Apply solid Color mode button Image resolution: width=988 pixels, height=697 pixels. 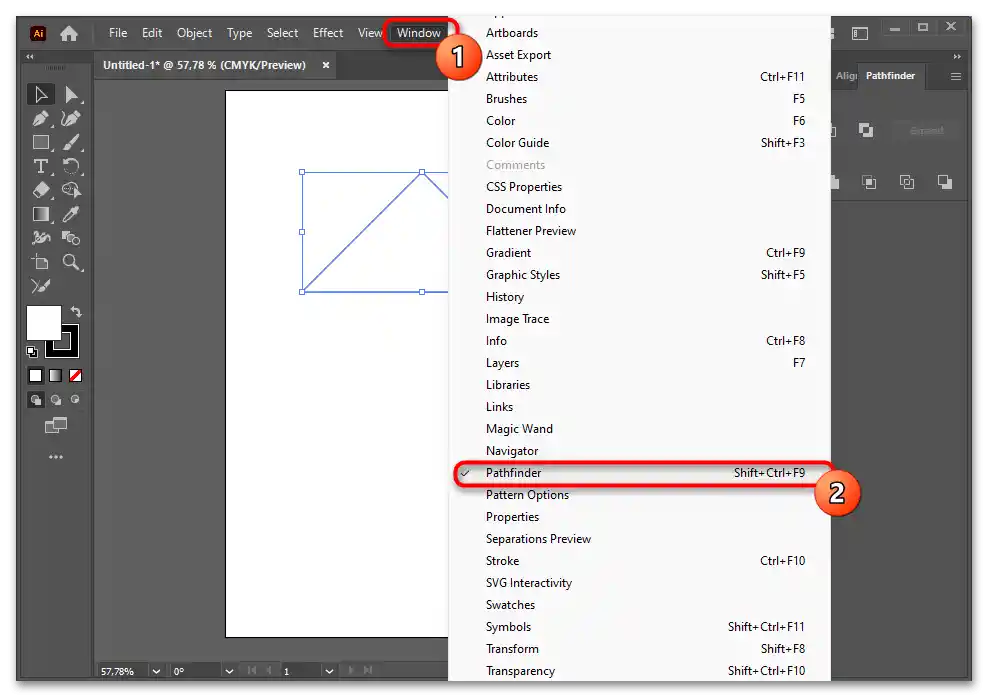(35, 376)
